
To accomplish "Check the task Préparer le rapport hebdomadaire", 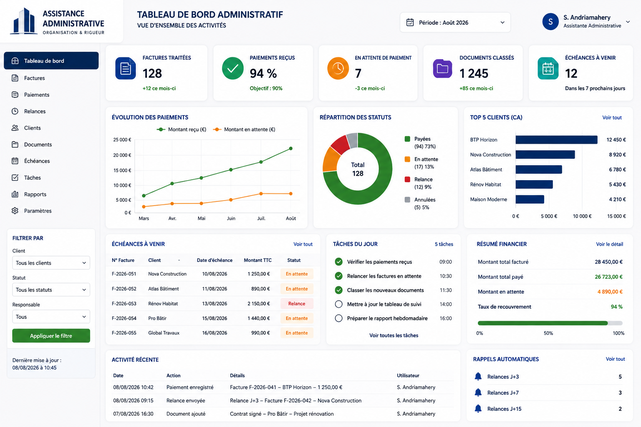I will click(x=338, y=318).
